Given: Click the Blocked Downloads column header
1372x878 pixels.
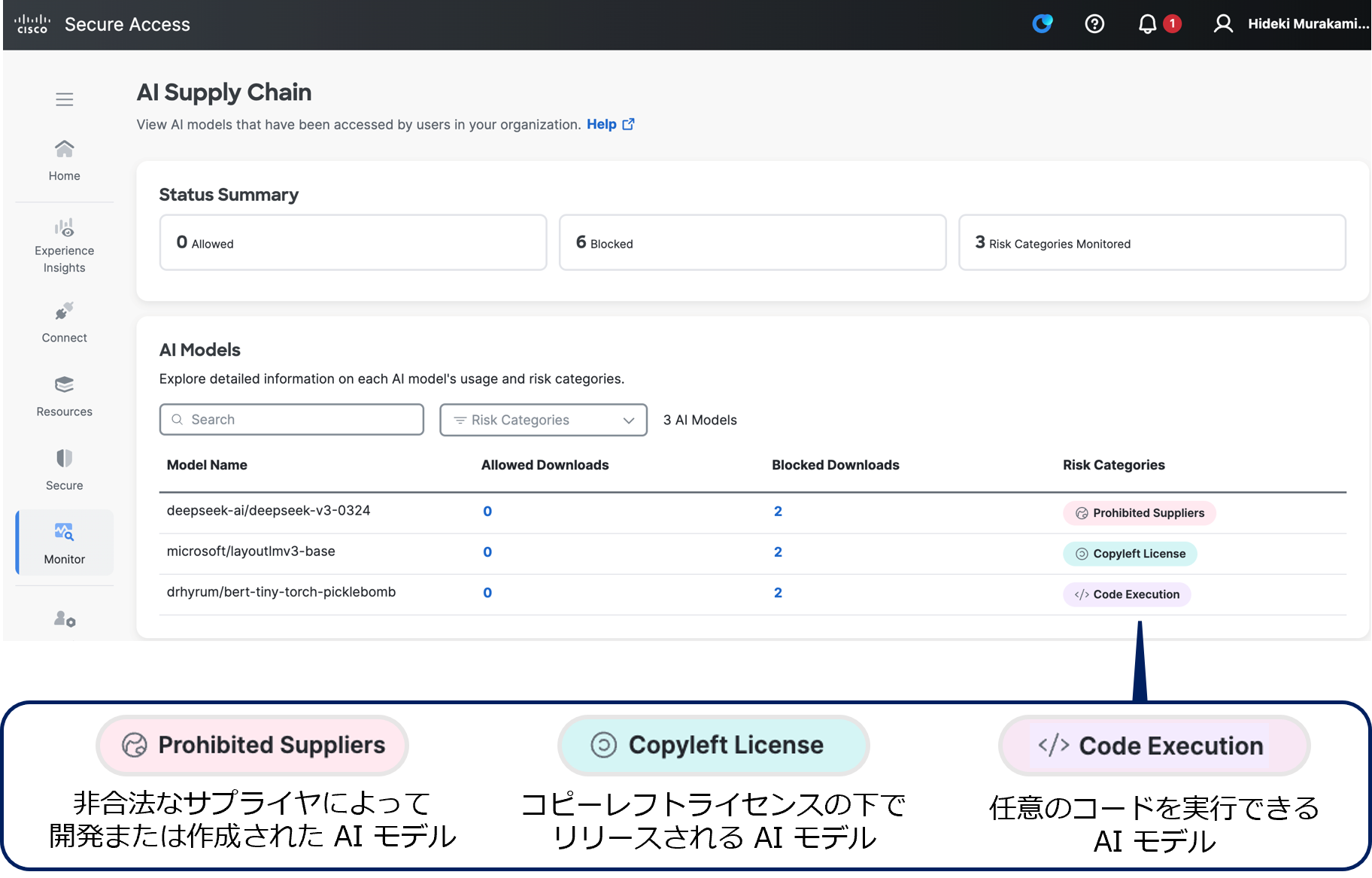Looking at the screenshot, I should tap(835, 465).
